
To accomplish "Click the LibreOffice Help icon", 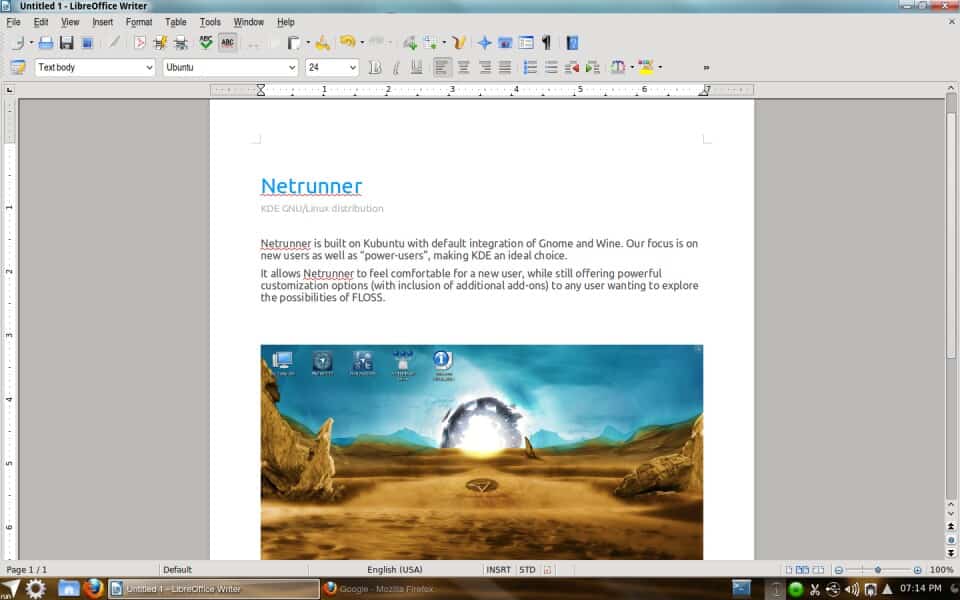I will (x=572, y=43).
